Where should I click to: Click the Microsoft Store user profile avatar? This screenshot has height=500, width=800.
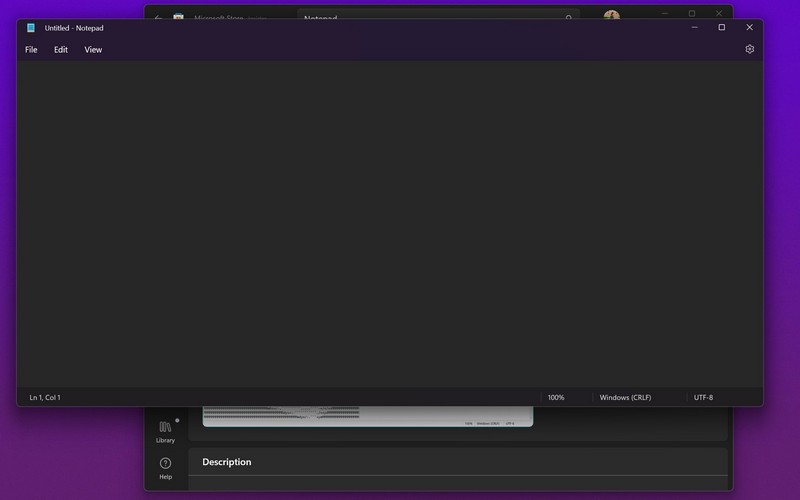[611, 15]
